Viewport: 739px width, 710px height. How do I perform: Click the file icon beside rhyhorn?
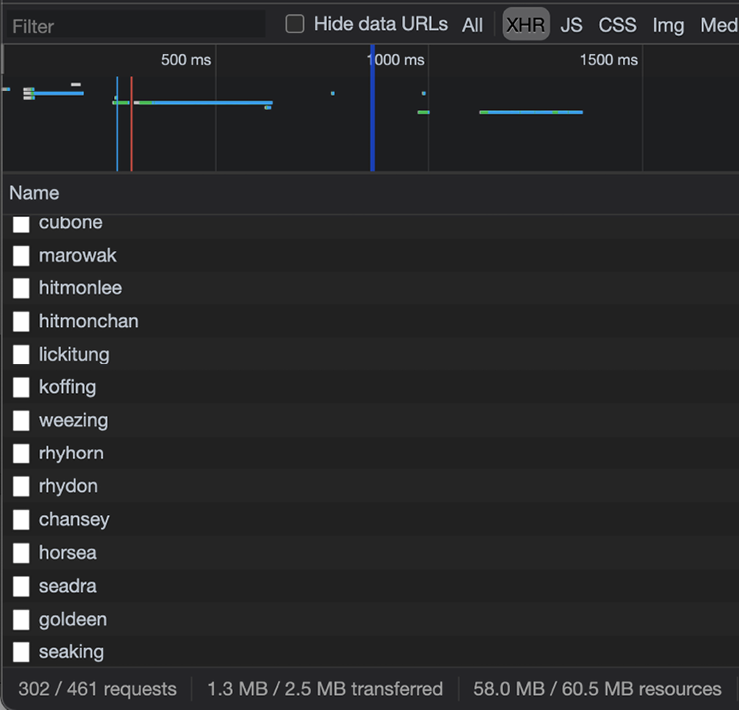click(21, 454)
